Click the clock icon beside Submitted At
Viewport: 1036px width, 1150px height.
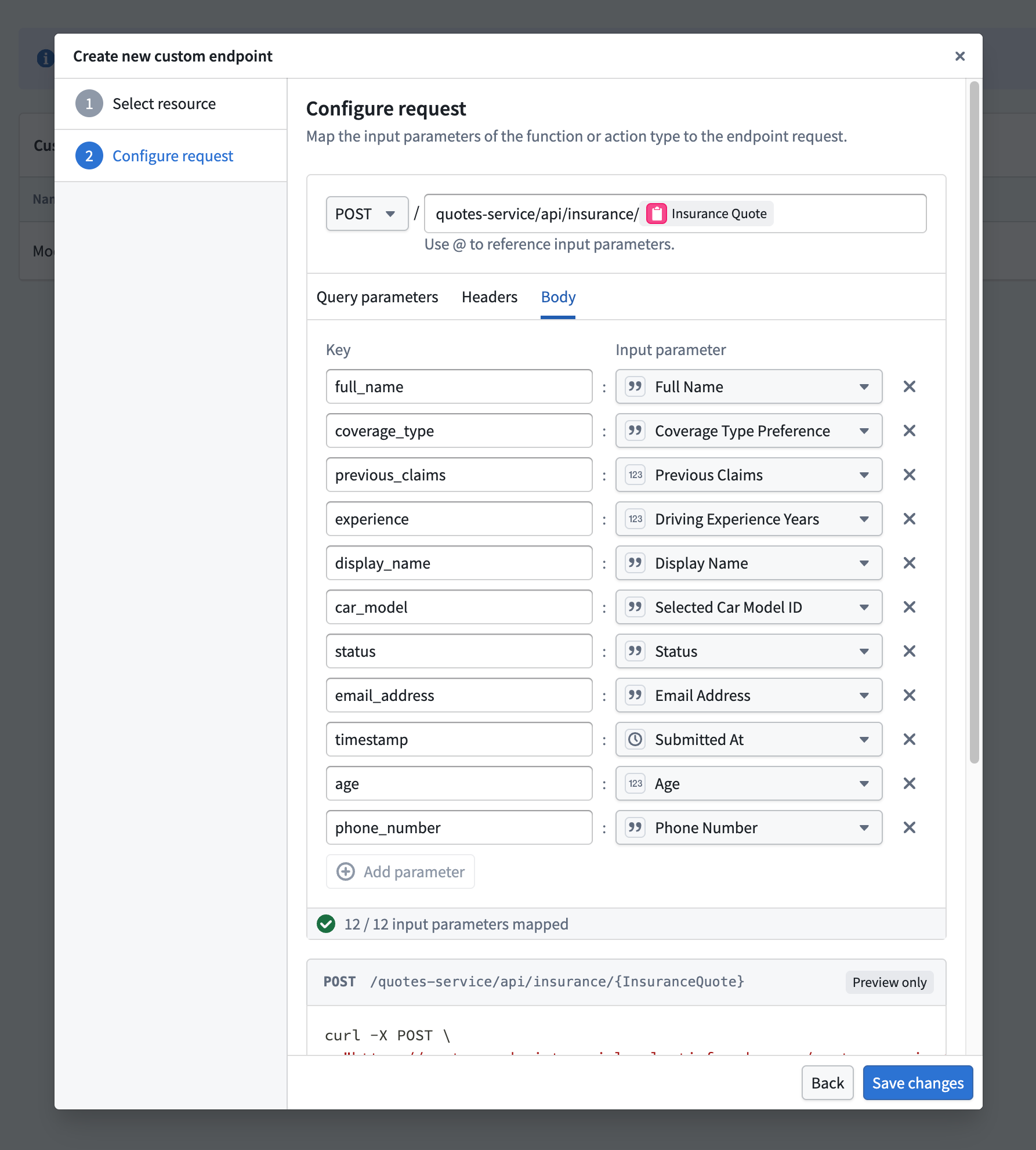(x=635, y=739)
